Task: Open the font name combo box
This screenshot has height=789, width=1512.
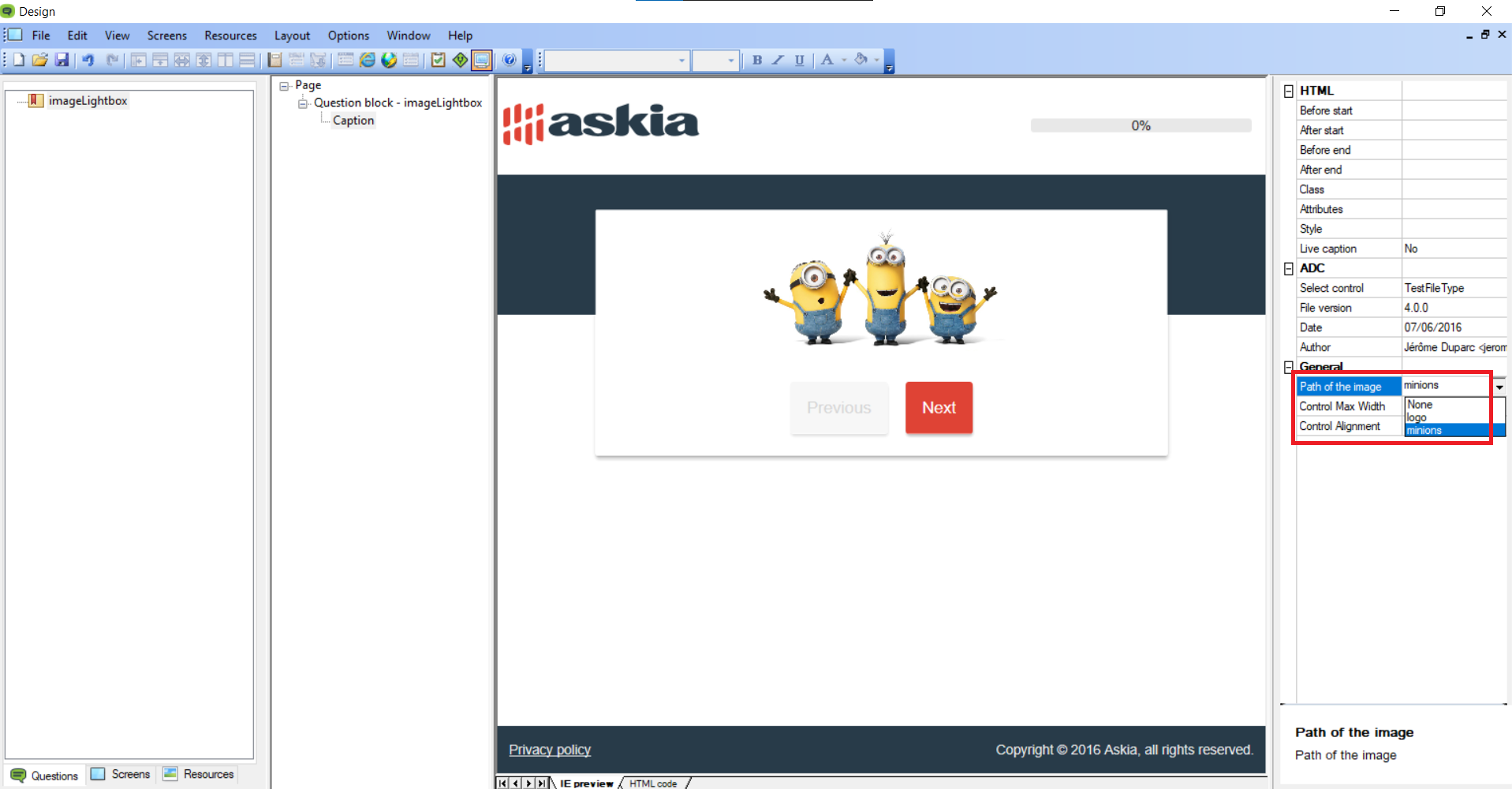Action: pyautogui.click(x=618, y=61)
